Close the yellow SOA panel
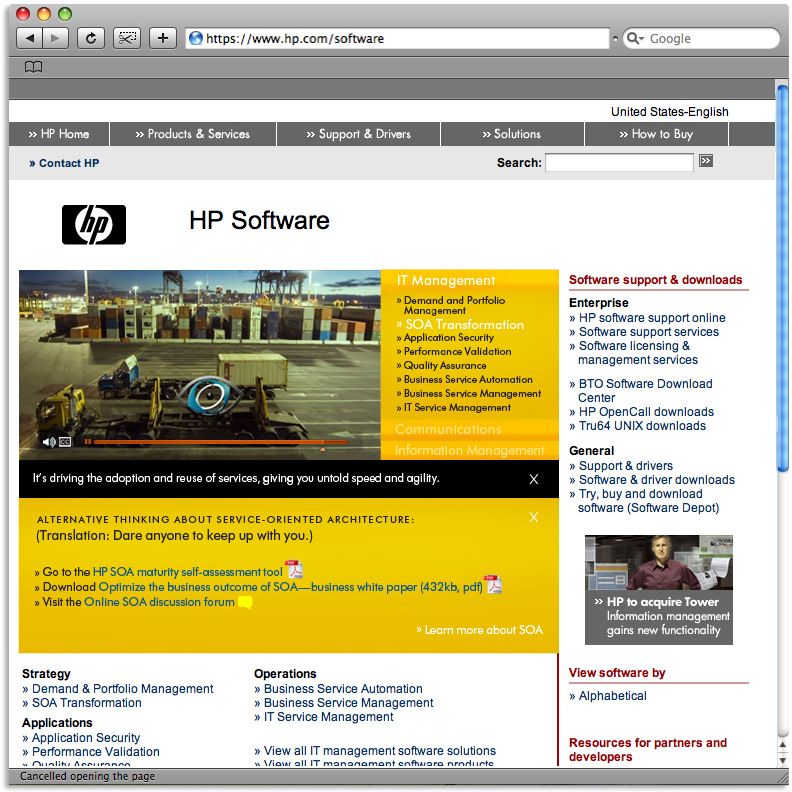The width and height of the screenshot is (792, 792). point(533,517)
